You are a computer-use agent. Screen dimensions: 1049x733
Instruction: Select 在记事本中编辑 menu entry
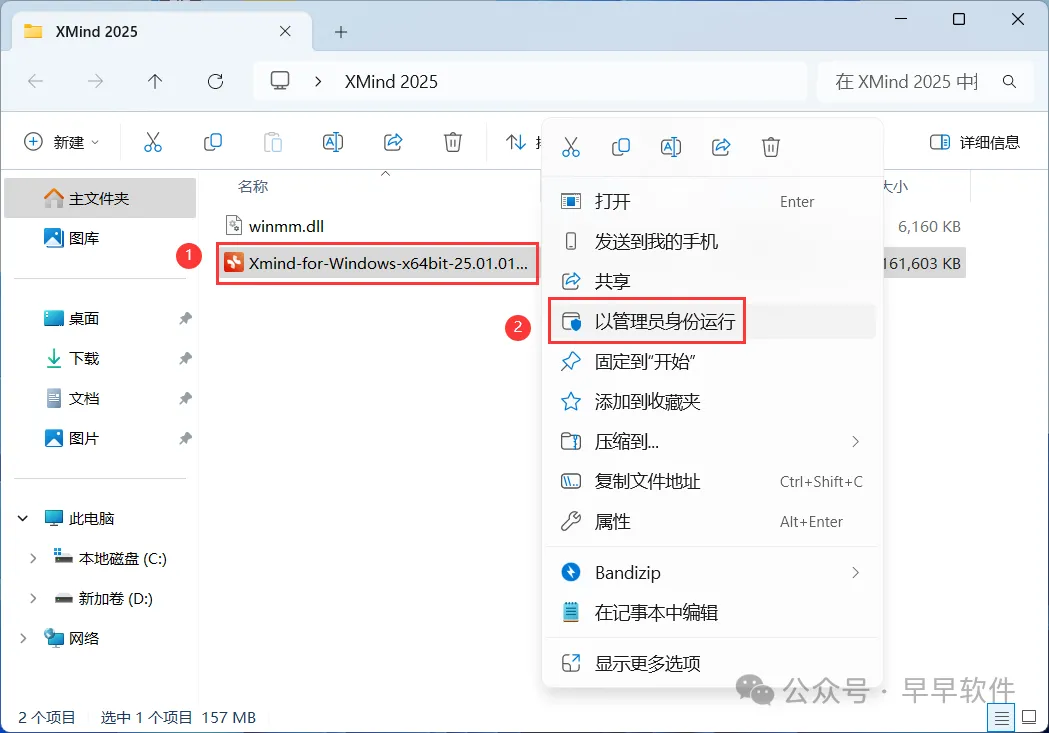(712, 613)
